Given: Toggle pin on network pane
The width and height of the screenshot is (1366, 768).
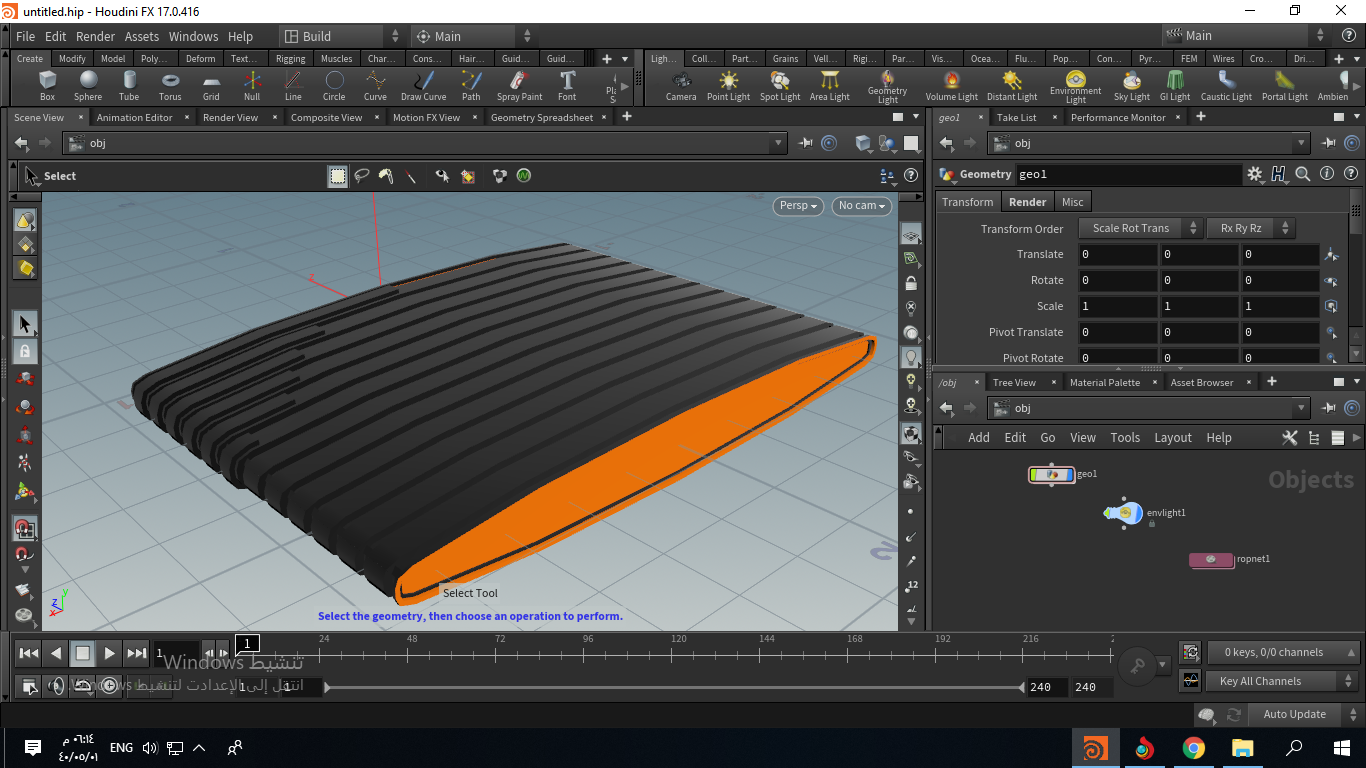Looking at the screenshot, I should [1330, 408].
